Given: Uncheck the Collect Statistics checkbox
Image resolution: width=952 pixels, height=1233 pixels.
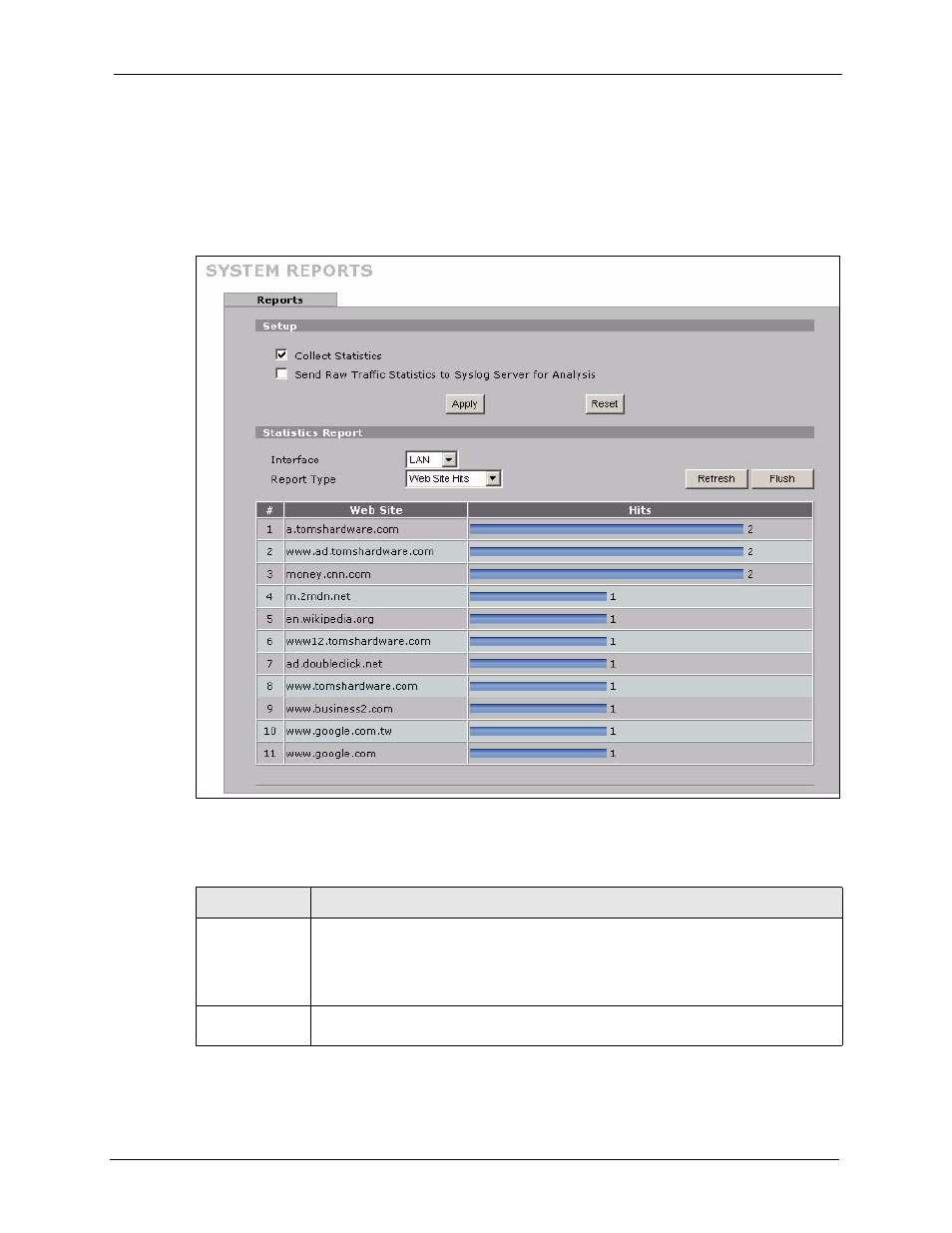Looking at the screenshot, I should click(281, 354).
